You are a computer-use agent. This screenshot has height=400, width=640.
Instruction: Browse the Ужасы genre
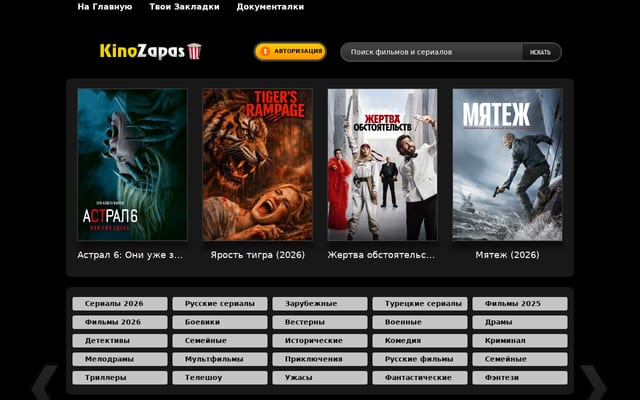(320, 378)
